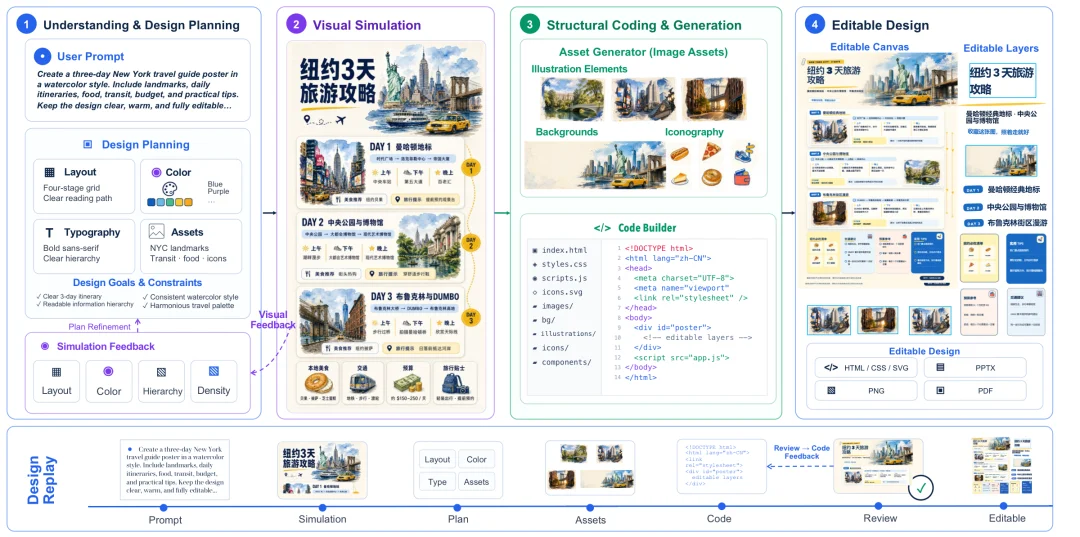Viewport: 1080px width, 537px height.
Task: Click the Type chip in Design Replay
Action: (x=437, y=482)
